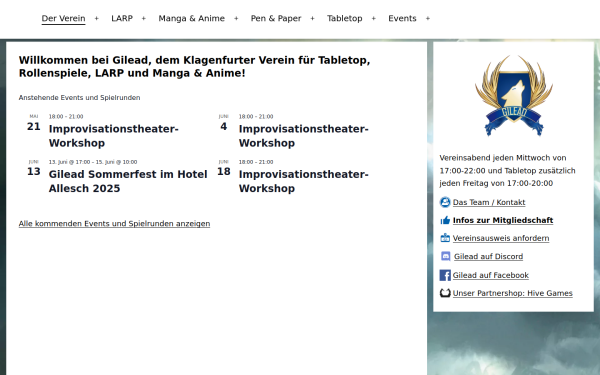Open Vereinsausweis anfordern link
Viewport: 600px width, 375px height.
(x=501, y=238)
